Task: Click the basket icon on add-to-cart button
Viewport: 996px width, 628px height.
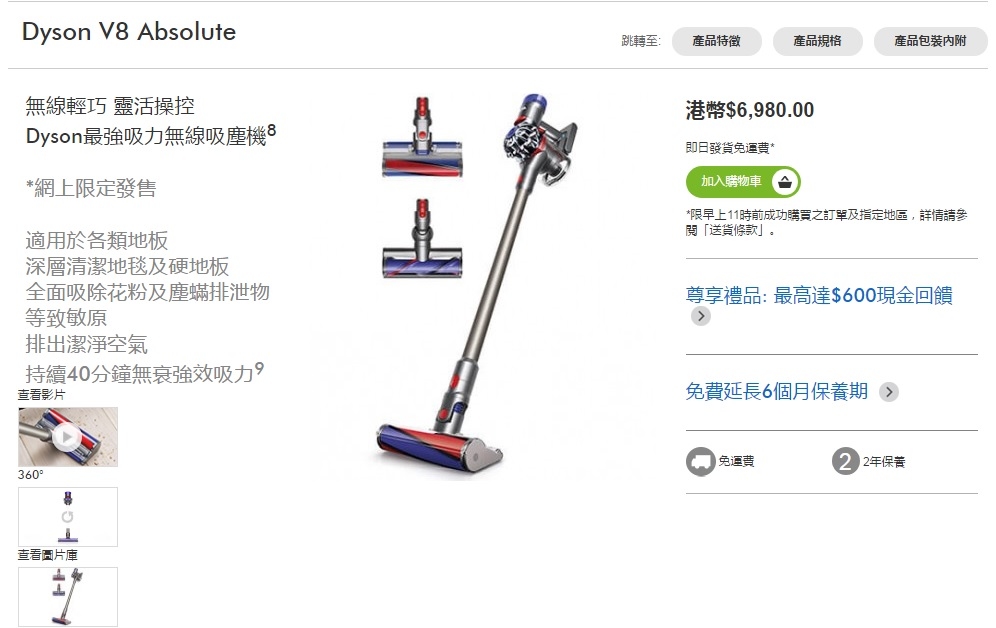Action: coord(785,182)
